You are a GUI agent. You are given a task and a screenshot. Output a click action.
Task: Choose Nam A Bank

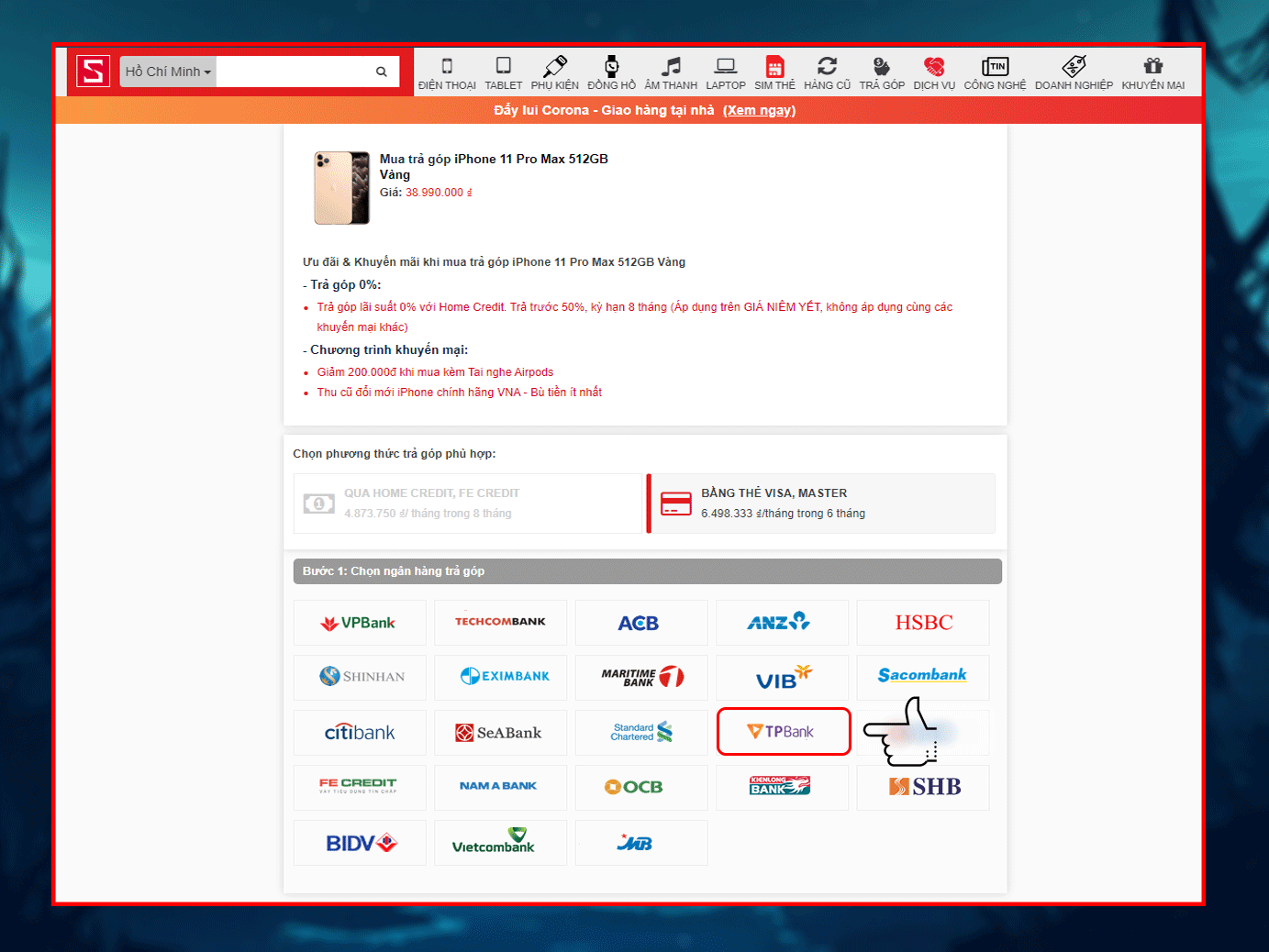coord(500,788)
